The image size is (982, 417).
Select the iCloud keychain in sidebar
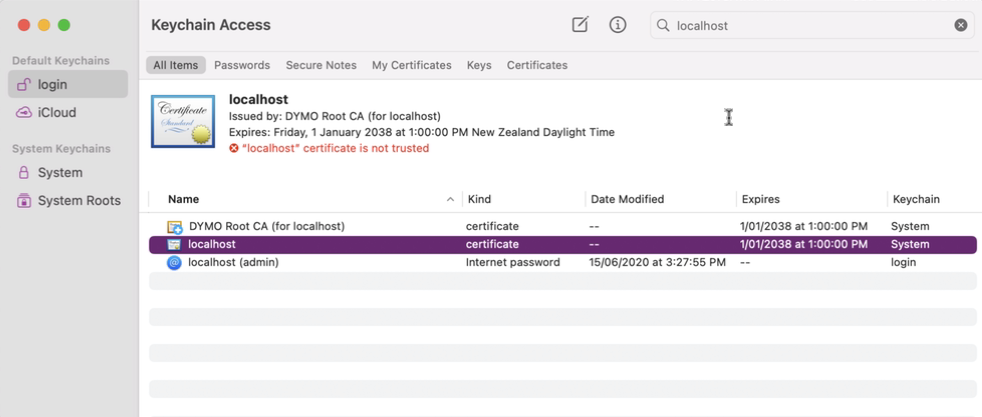coord(68,113)
